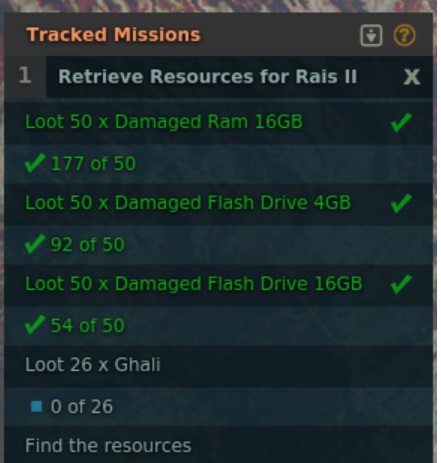Open the orange help question mark icon
The image size is (441, 463).
pos(404,35)
